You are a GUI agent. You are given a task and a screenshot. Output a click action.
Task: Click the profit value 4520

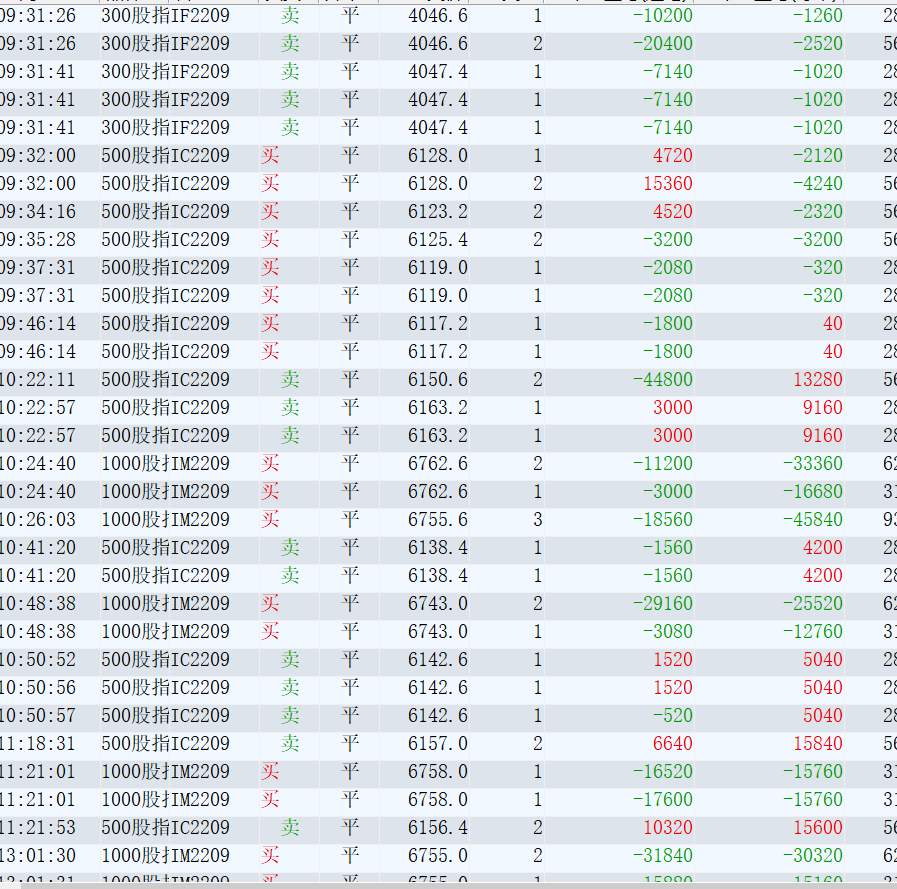tap(673, 212)
